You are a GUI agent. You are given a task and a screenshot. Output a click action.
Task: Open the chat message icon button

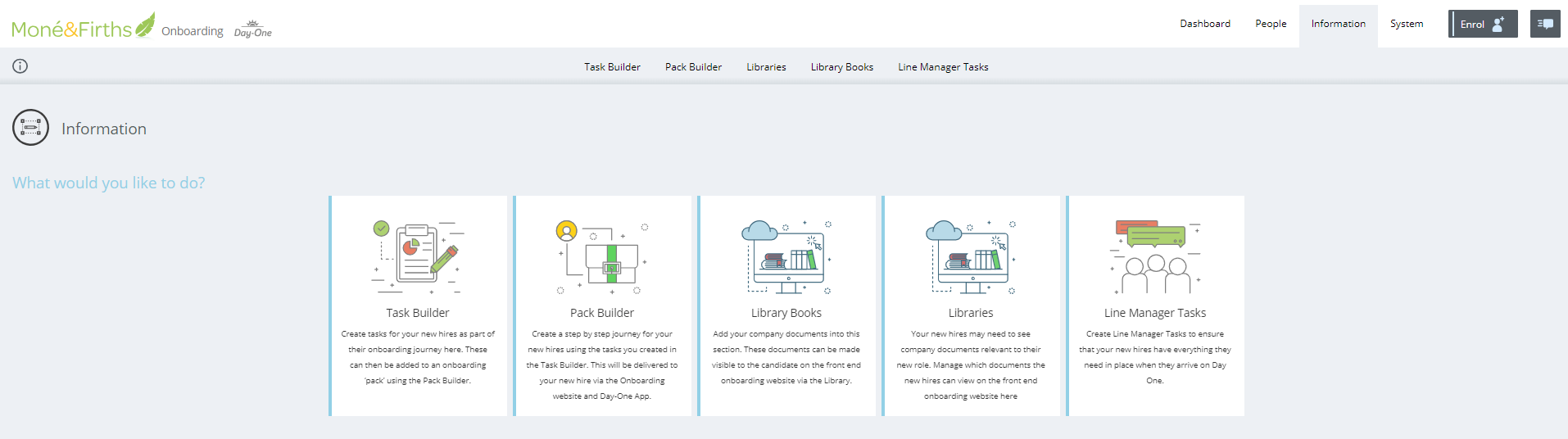pos(1545,24)
